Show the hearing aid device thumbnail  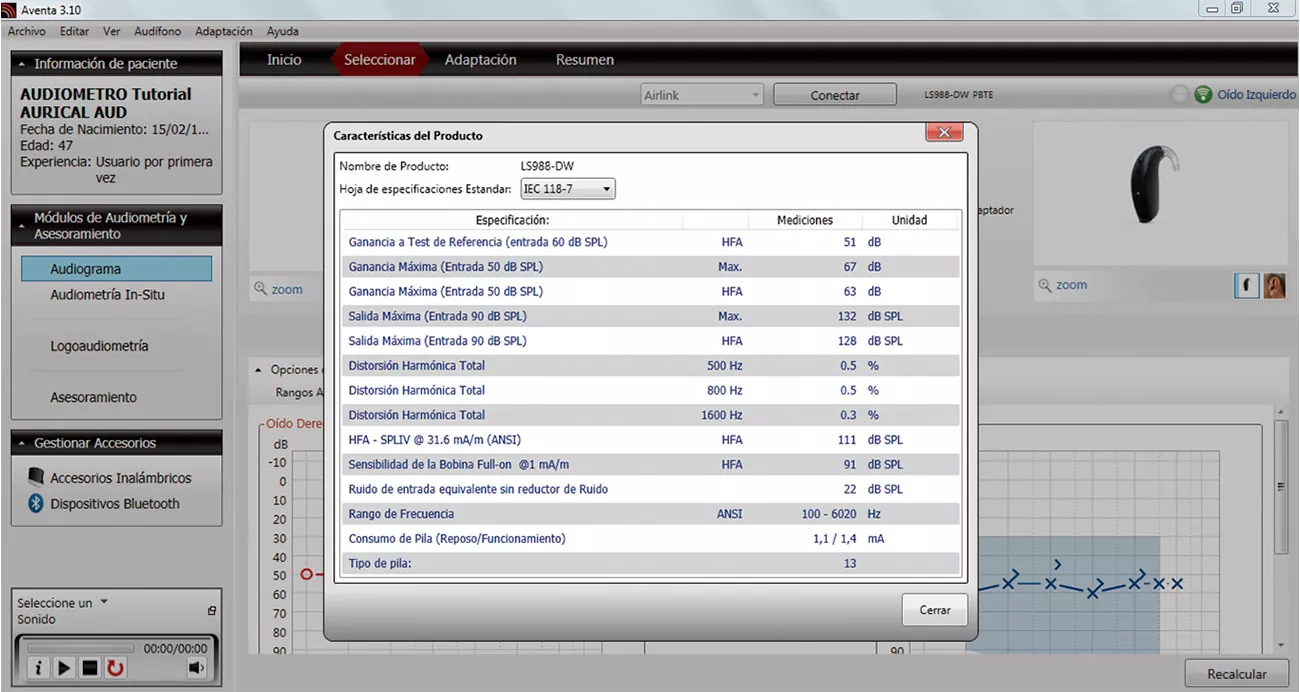(1246, 285)
